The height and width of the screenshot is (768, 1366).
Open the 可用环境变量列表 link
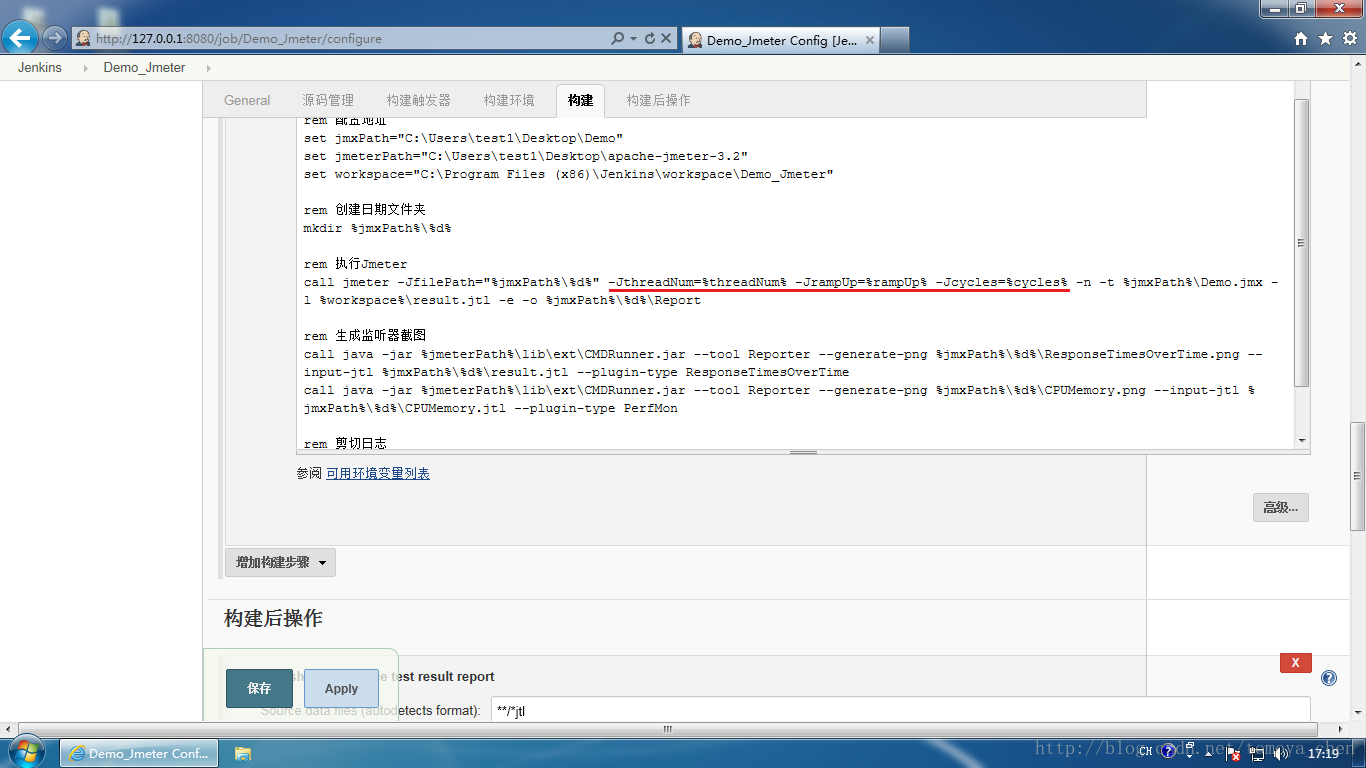(378, 473)
